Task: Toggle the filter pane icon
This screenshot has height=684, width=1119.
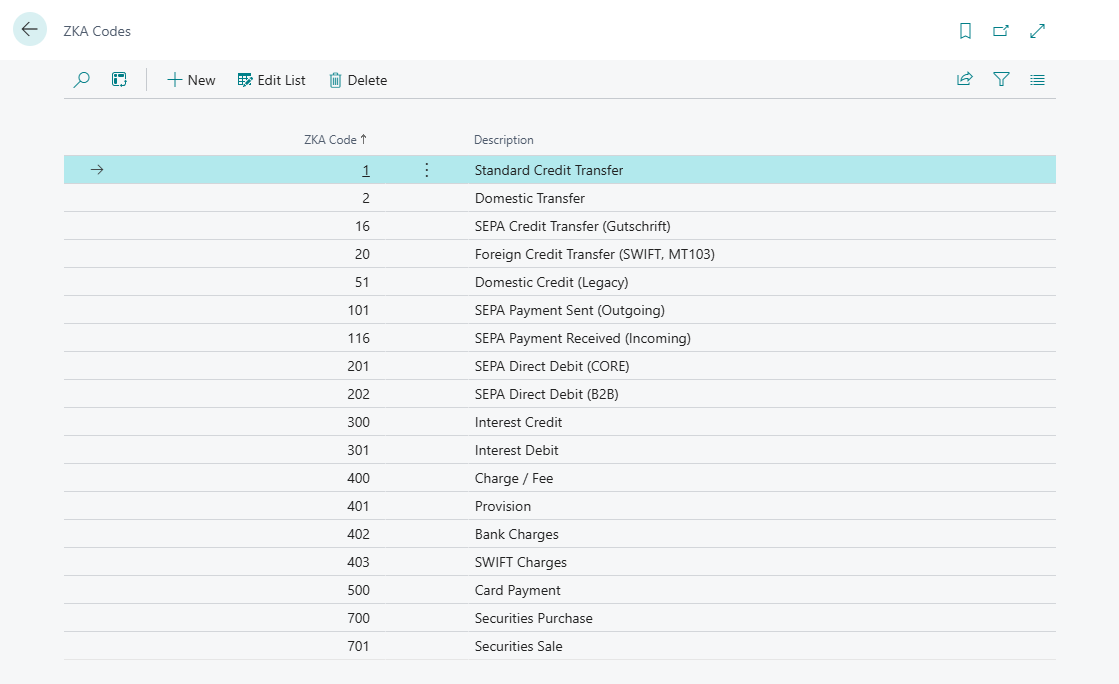Action: pyautogui.click(x=1001, y=80)
